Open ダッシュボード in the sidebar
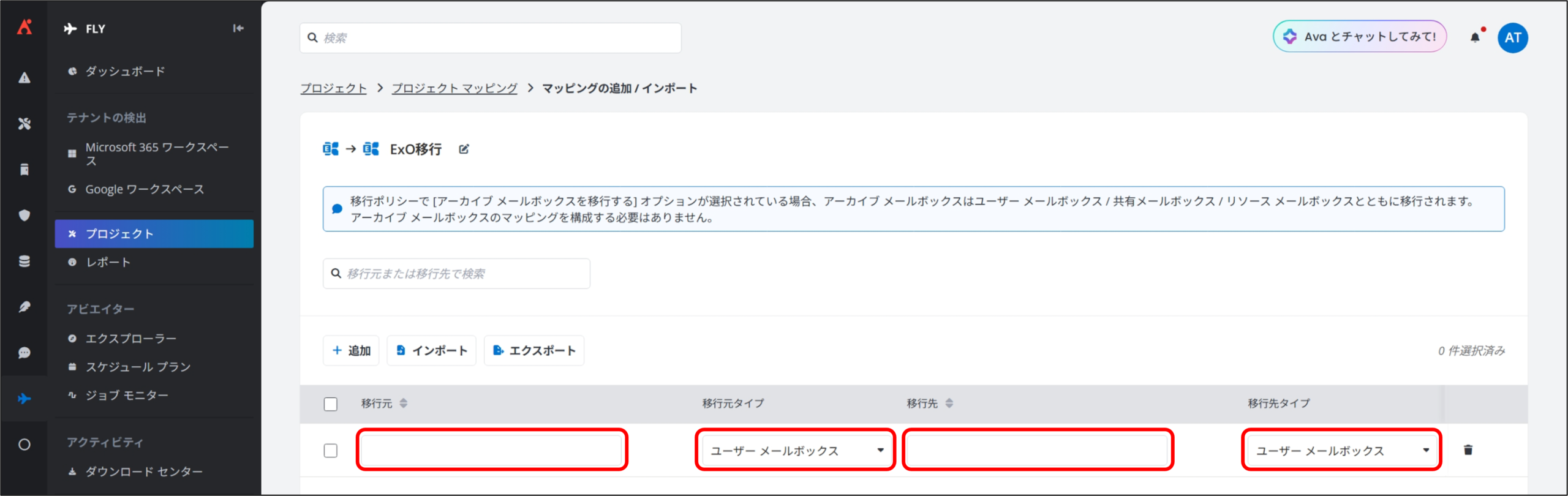Image resolution: width=1568 pixels, height=496 pixels. coord(125,72)
